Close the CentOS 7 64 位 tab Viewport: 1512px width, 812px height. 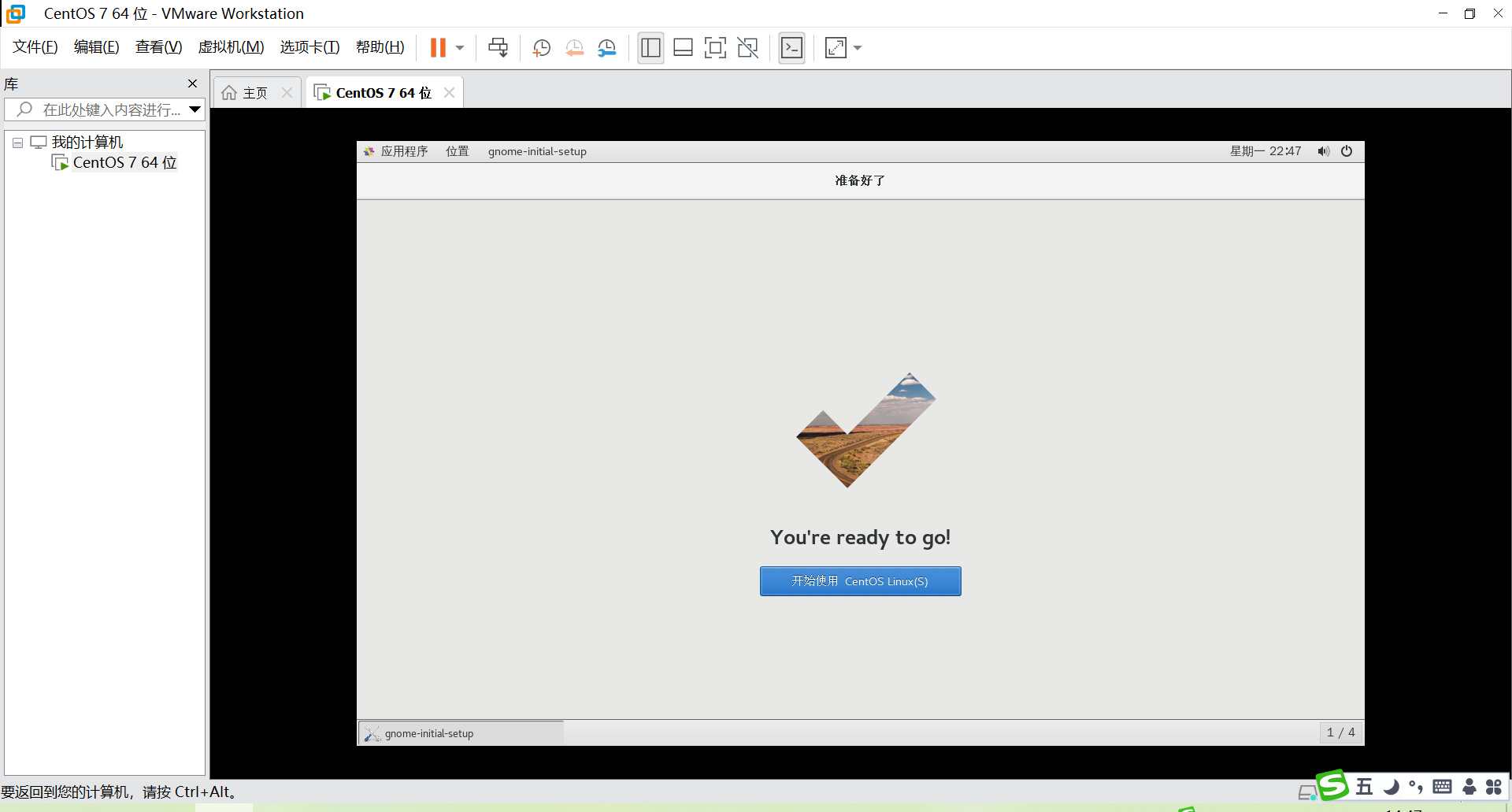pos(449,92)
